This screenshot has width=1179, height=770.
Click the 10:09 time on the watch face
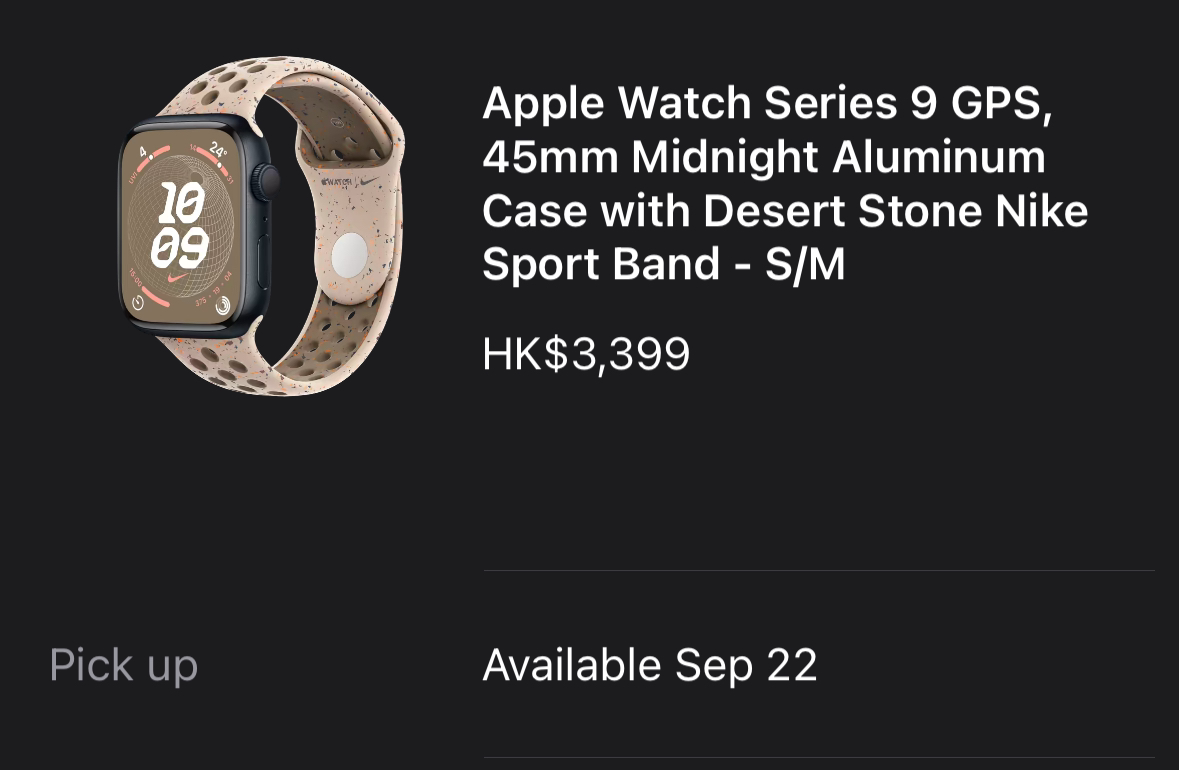point(180,225)
